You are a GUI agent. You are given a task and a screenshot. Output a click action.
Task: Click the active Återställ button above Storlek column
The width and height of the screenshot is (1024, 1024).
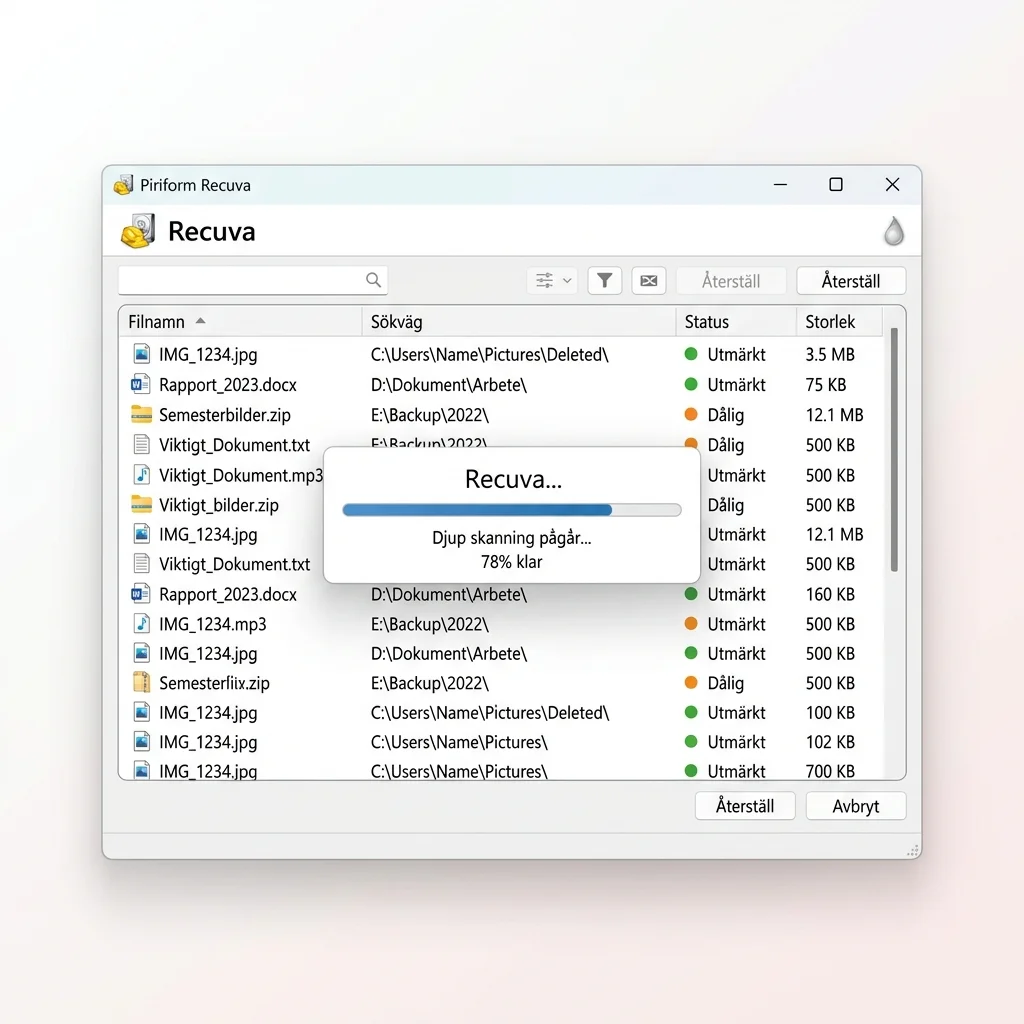(851, 281)
